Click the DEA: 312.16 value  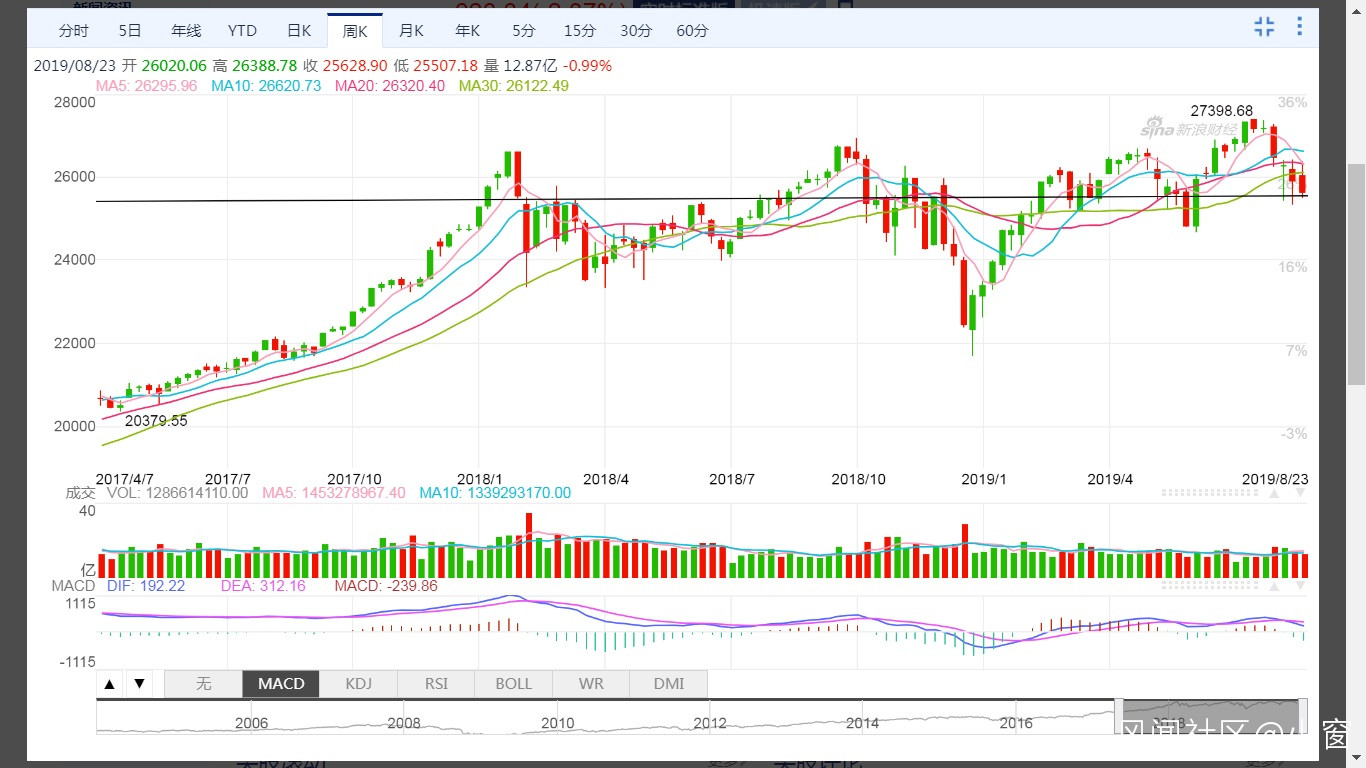[x=263, y=586]
